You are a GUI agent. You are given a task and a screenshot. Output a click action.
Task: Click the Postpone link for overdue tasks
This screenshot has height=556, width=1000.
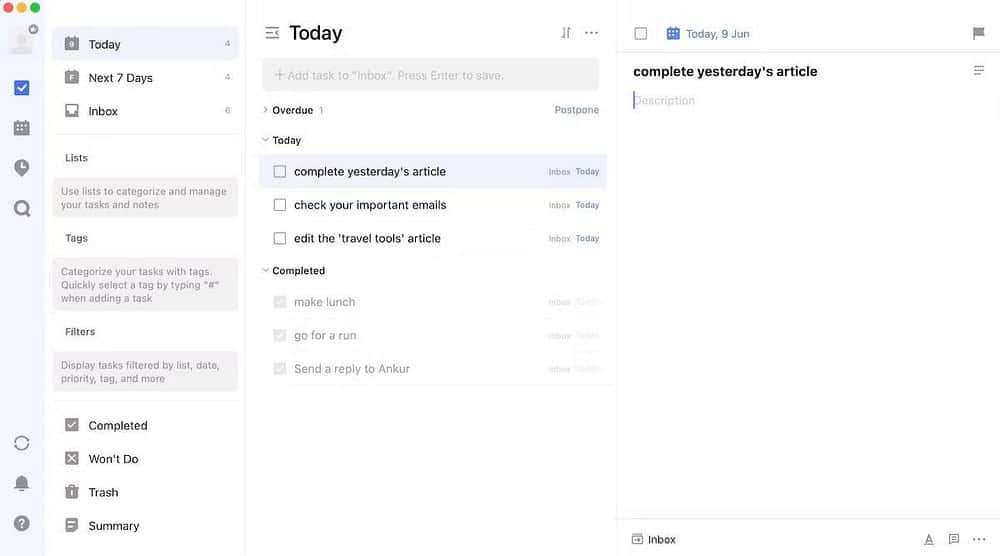click(x=577, y=110)
